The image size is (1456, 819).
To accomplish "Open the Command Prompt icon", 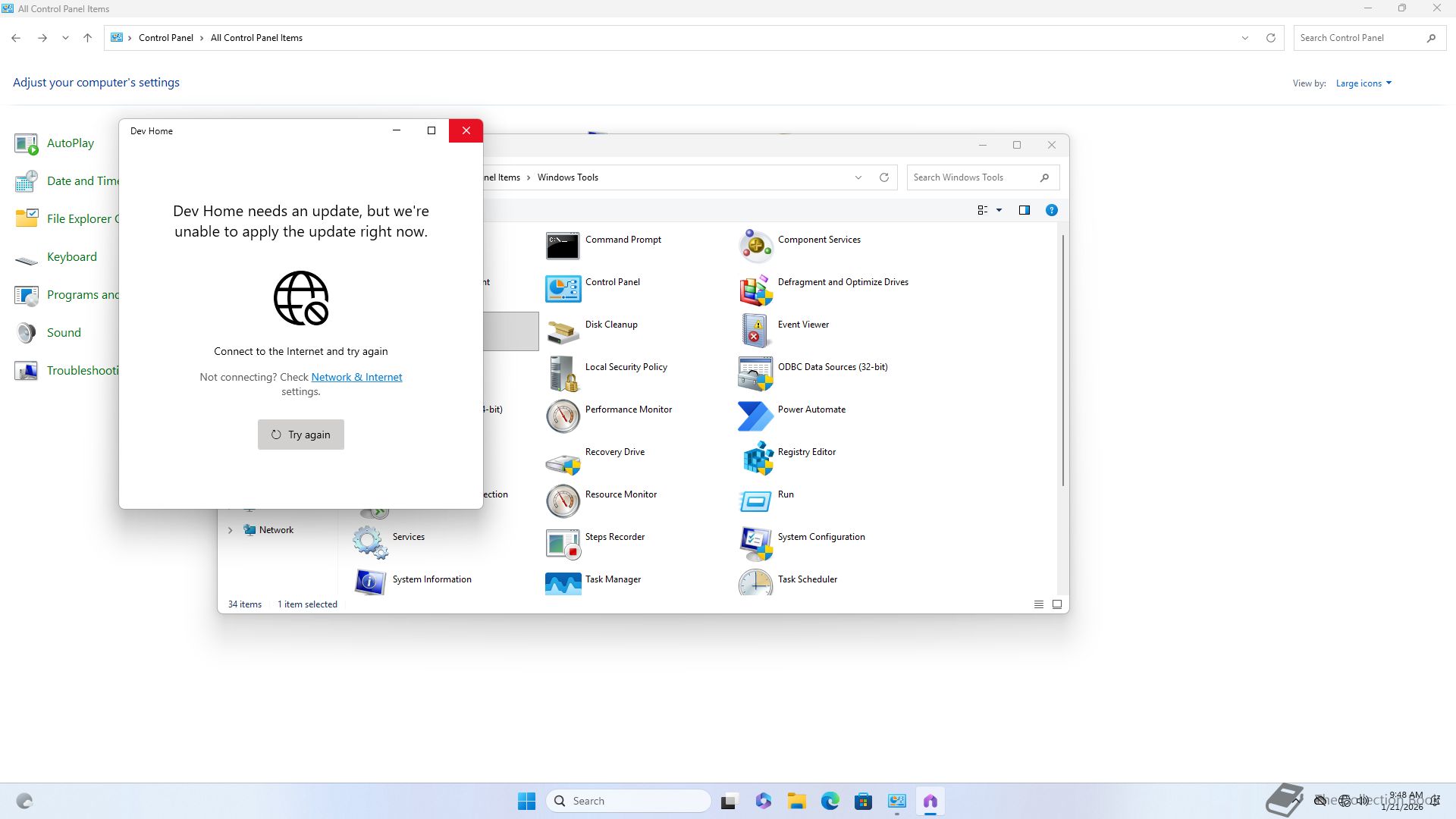I will (x=563, y=246).
